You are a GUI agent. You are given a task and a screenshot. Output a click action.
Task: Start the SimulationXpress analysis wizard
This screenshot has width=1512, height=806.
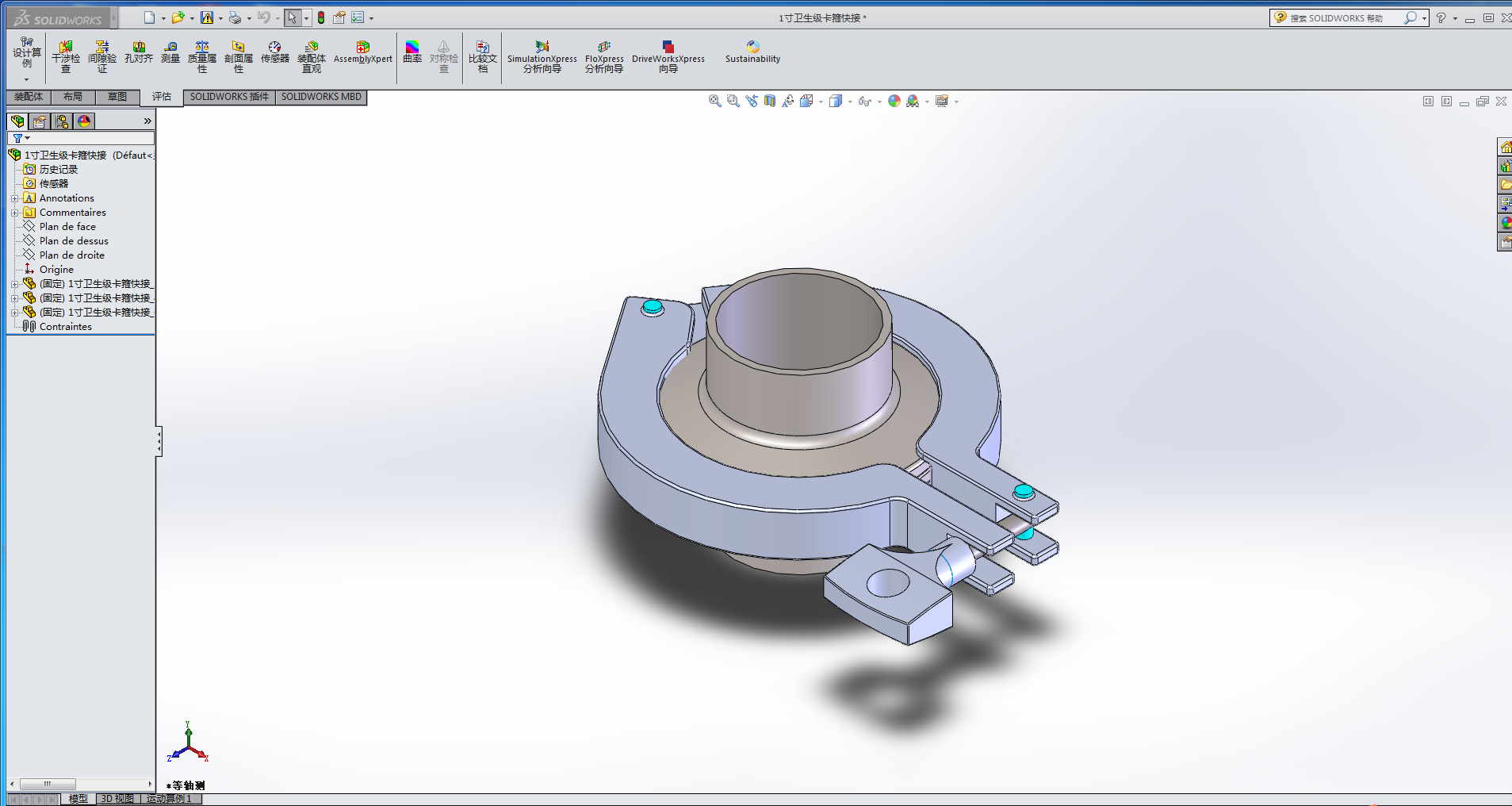pos(542,56)
